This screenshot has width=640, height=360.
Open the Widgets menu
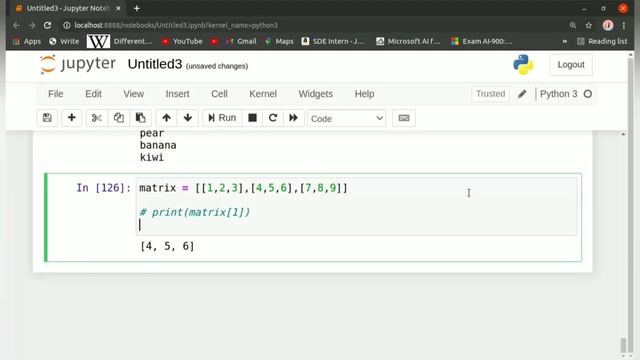[x=316, y=94]
